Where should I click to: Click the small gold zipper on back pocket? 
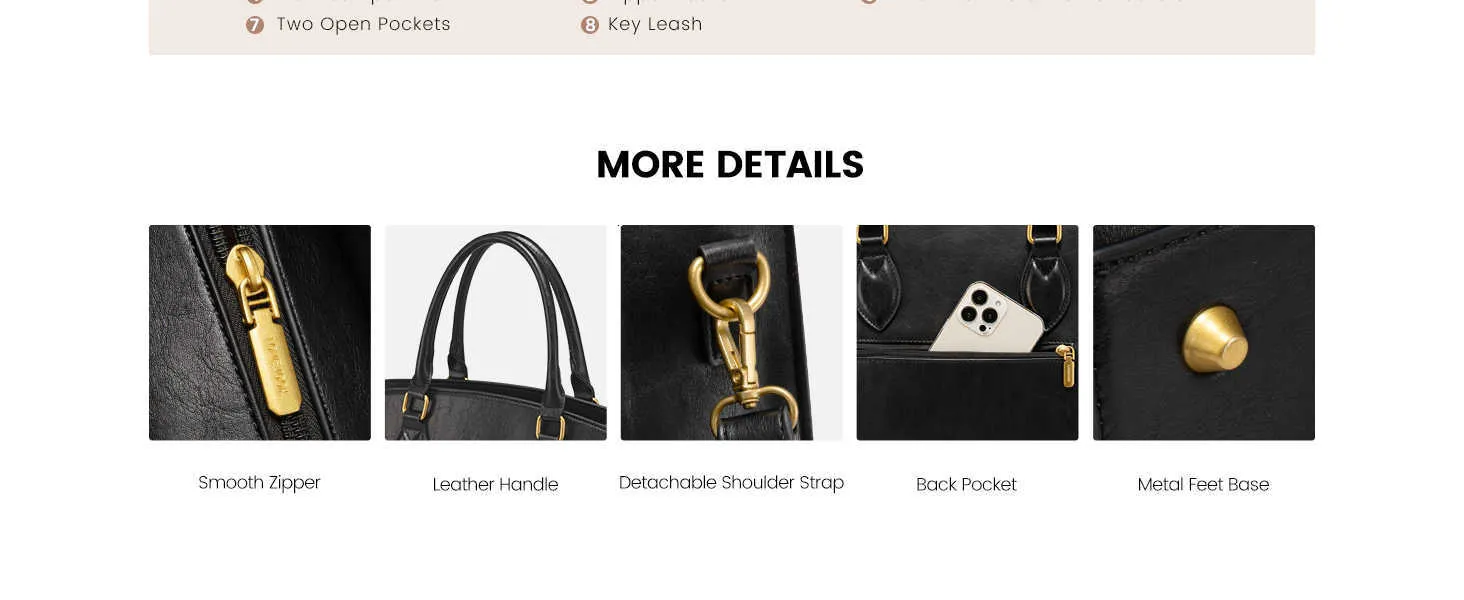1067,365
